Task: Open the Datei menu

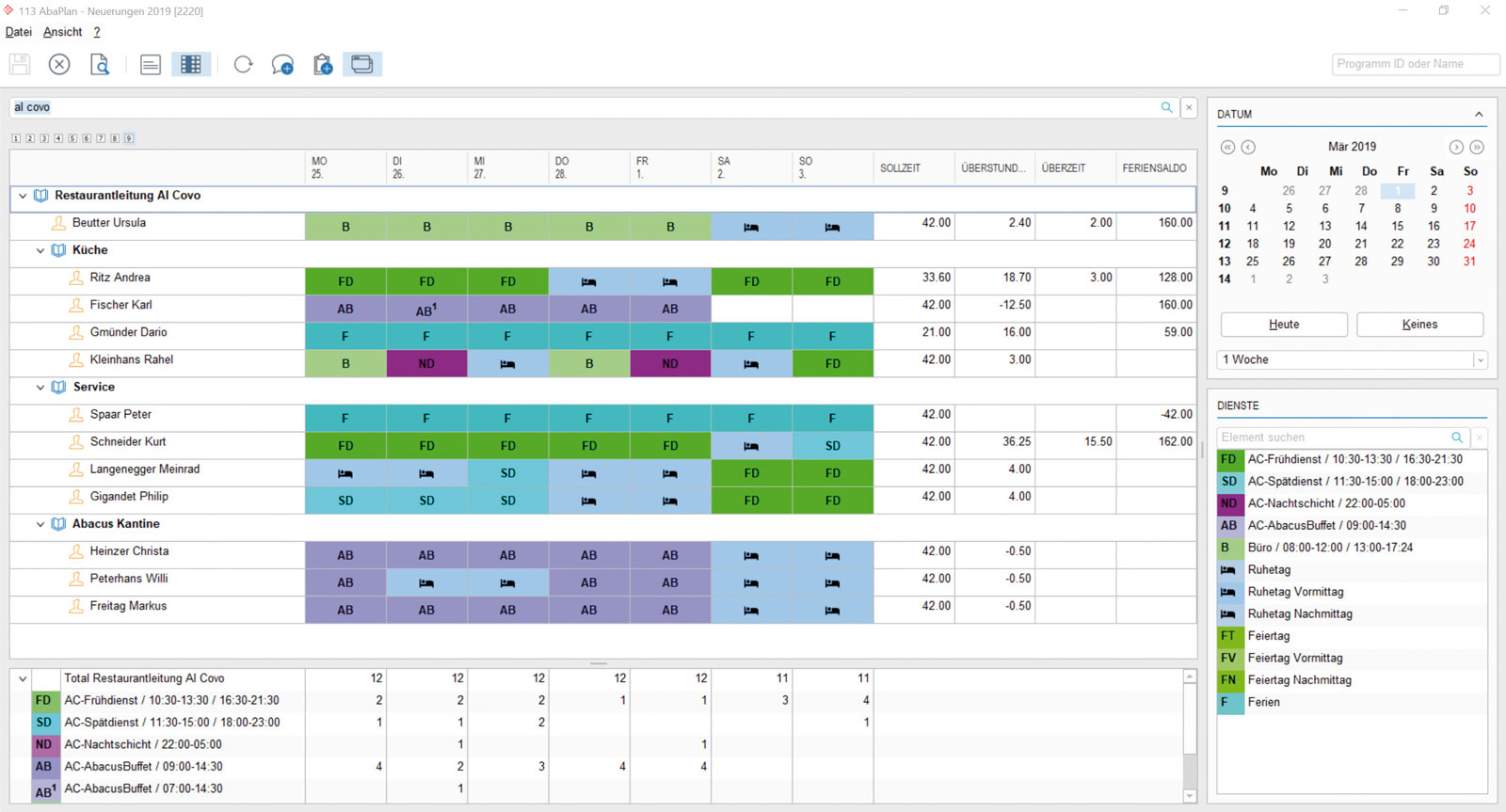Action: (19, 32)
